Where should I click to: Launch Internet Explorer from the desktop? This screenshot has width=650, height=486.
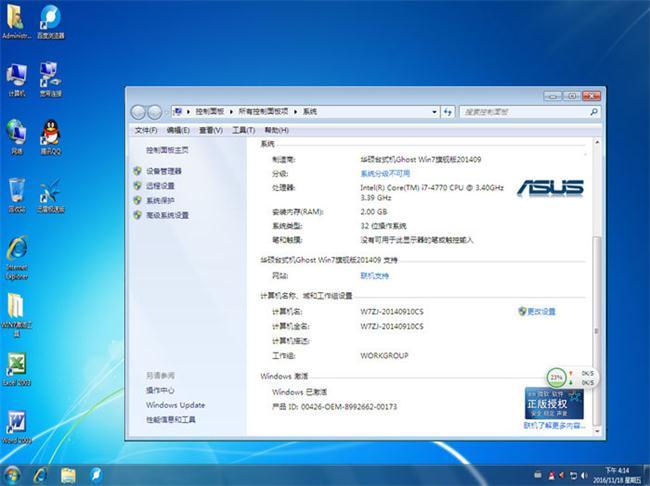17,250
